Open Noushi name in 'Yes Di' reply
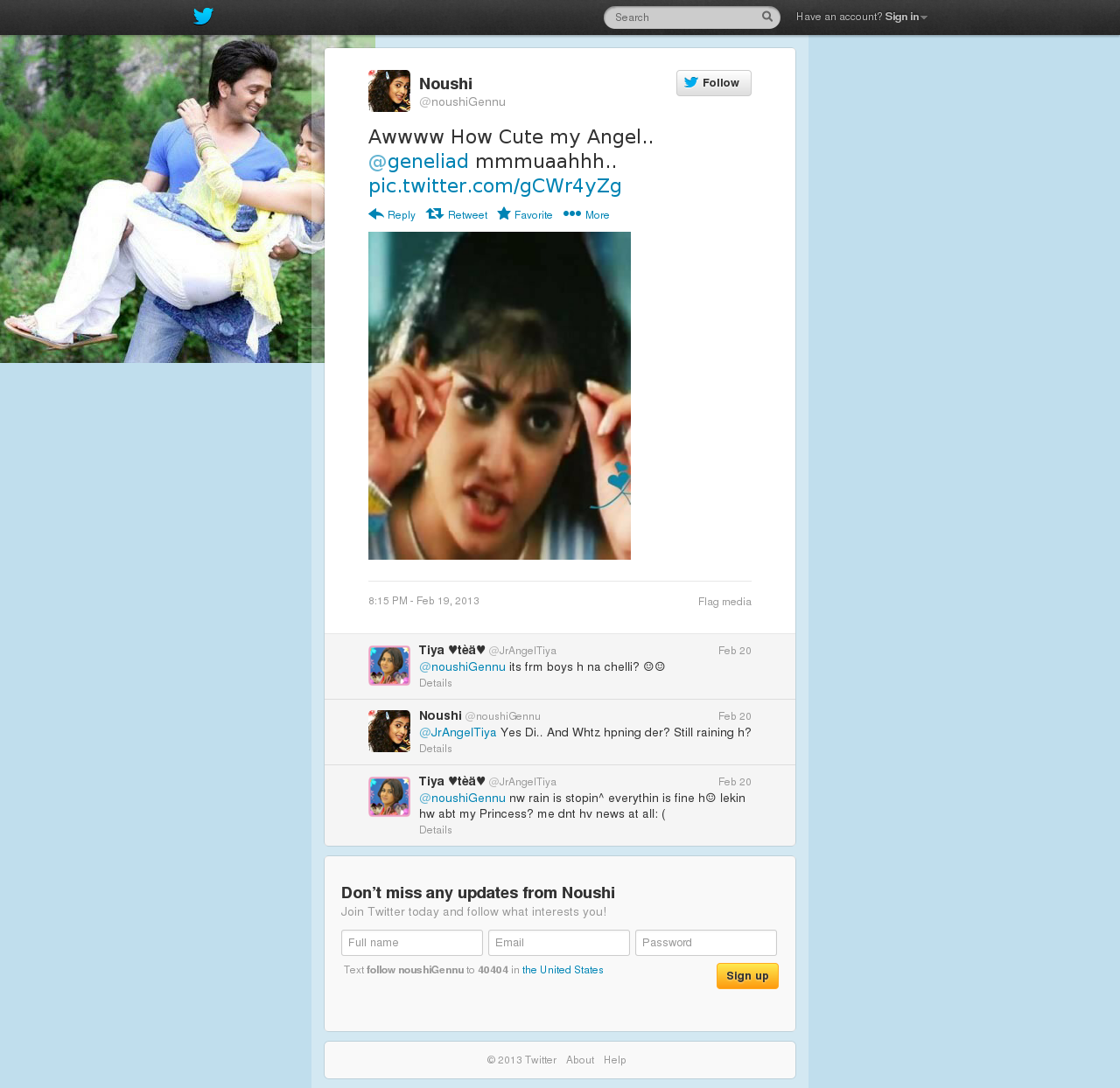 (440, 715)
